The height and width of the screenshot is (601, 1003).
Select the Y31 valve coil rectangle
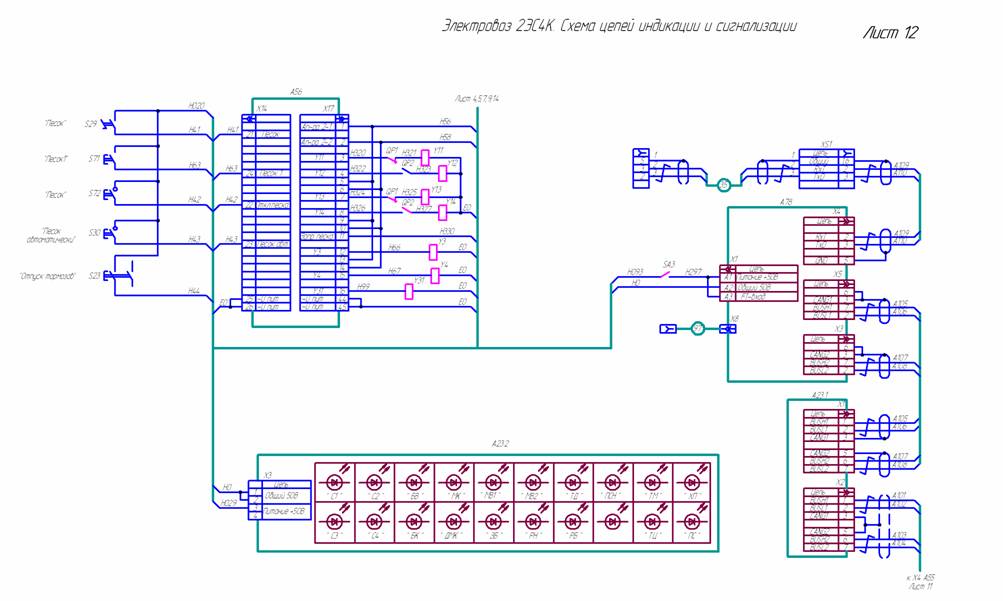point(409,292)
